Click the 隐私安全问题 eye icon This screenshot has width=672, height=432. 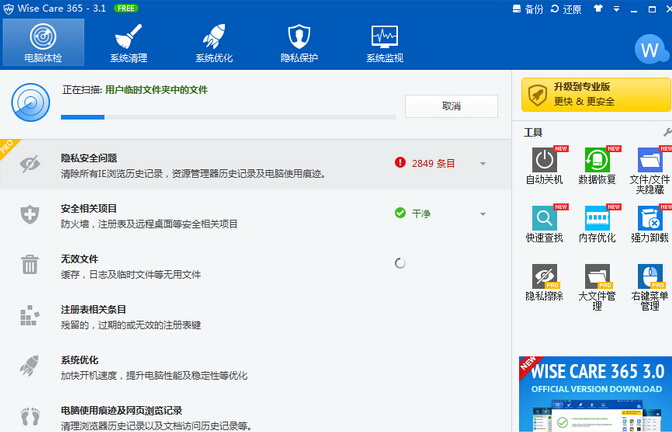click(30, 164)
